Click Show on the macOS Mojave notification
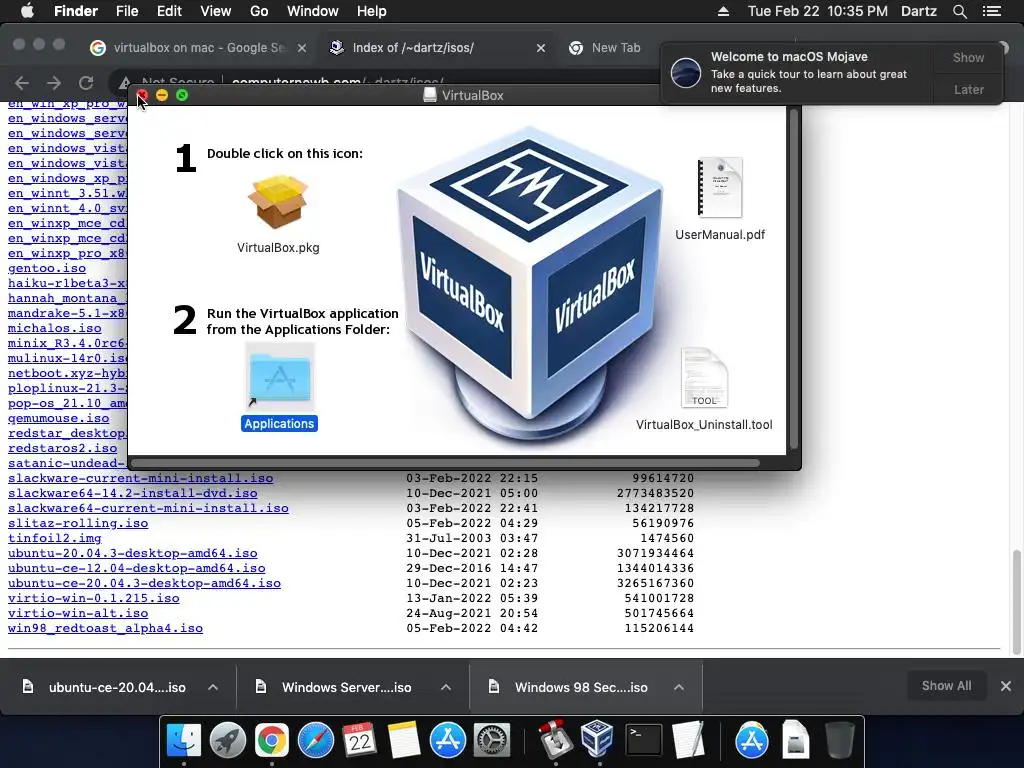 (x=968, y=57)
